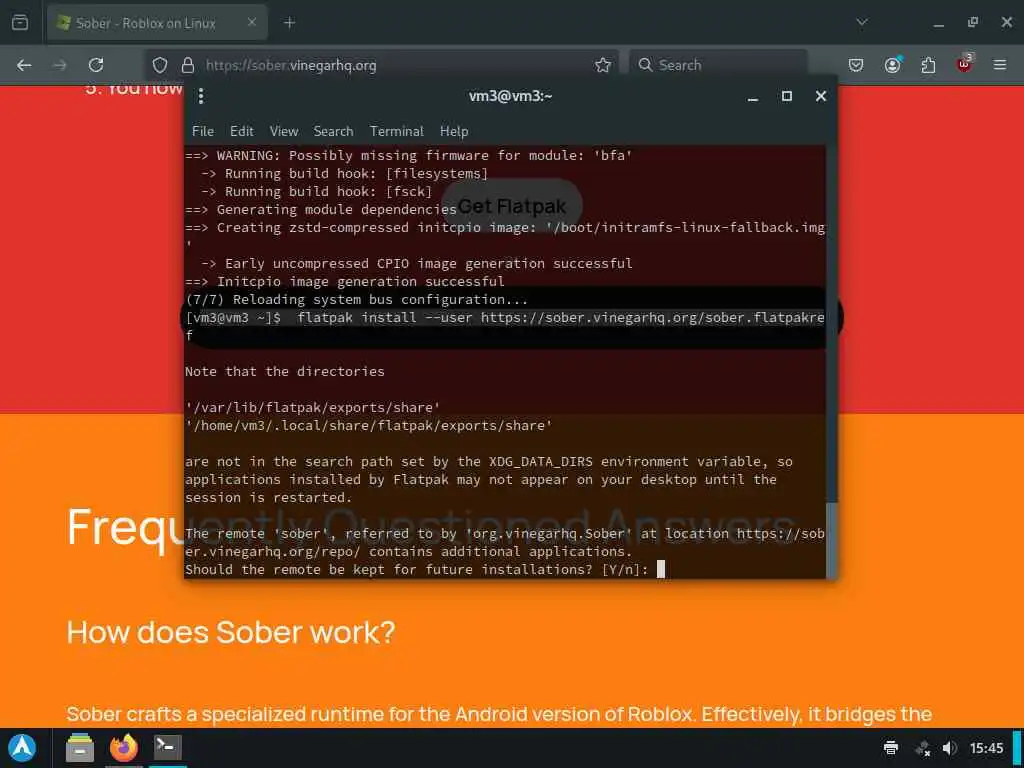
Task: Open the Extensions puzzle icon
Action: 928,65
